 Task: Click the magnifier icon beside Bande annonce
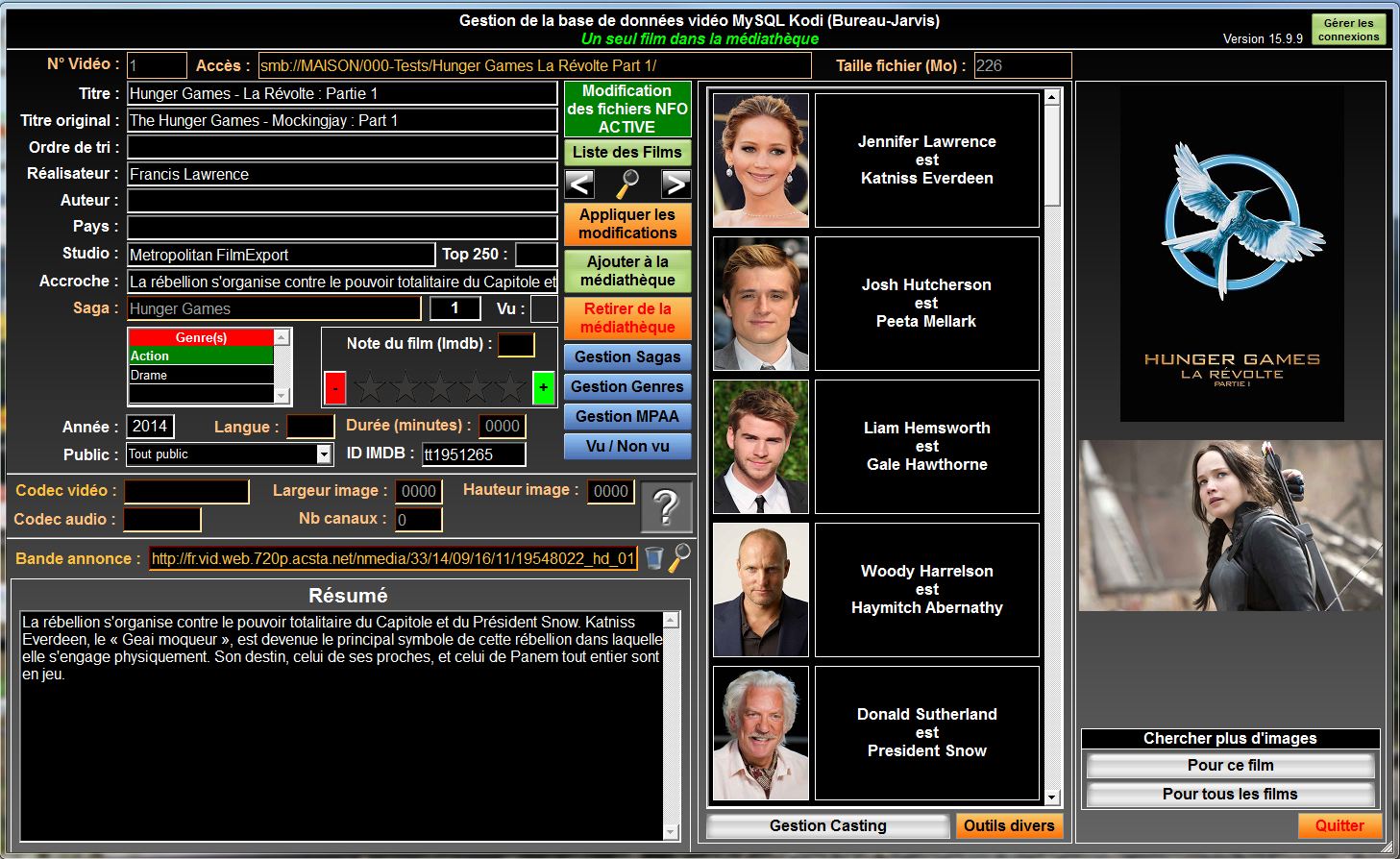pos(679,557)
